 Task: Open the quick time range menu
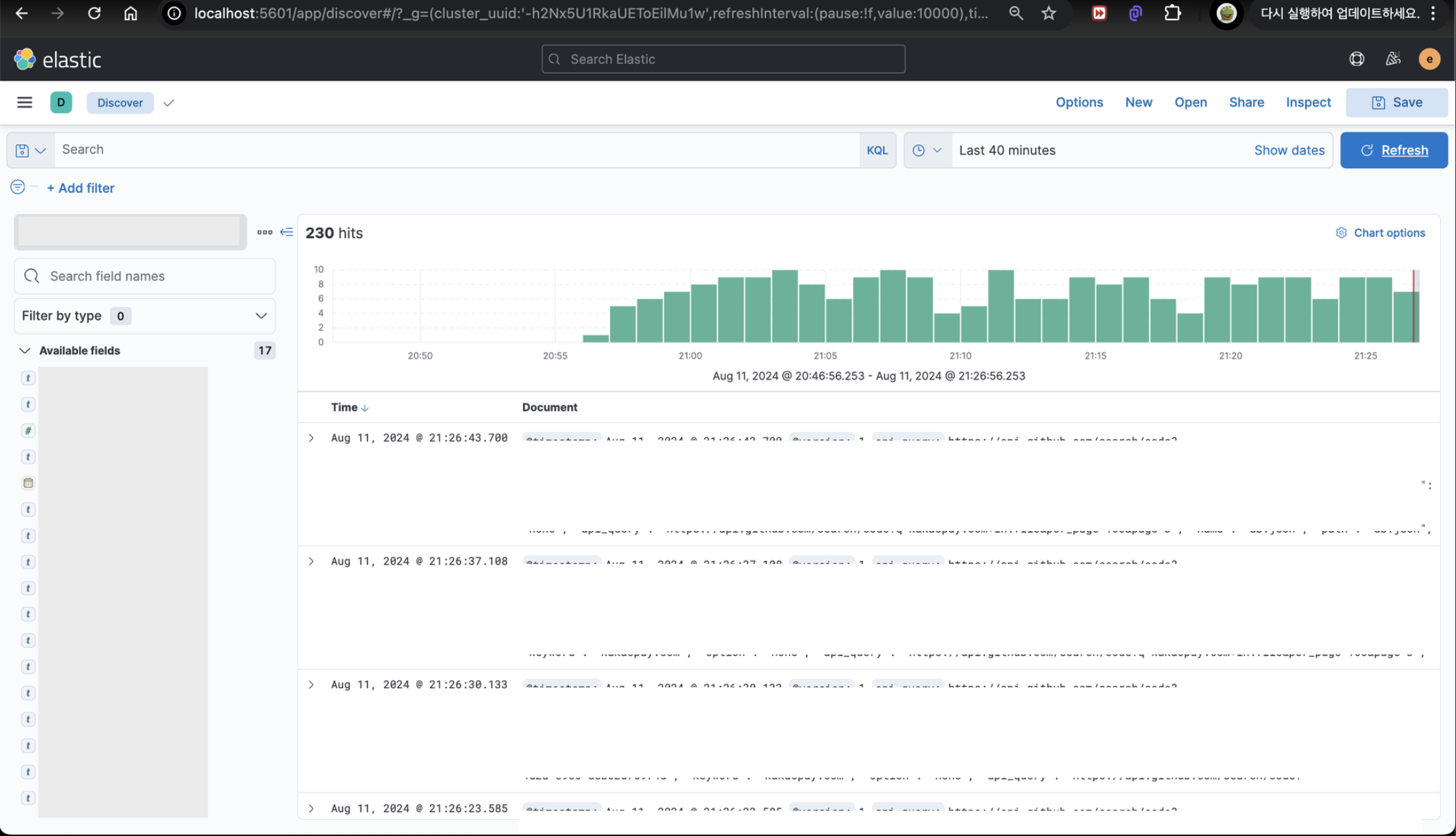pyautogui.click(x=927, y=150)
